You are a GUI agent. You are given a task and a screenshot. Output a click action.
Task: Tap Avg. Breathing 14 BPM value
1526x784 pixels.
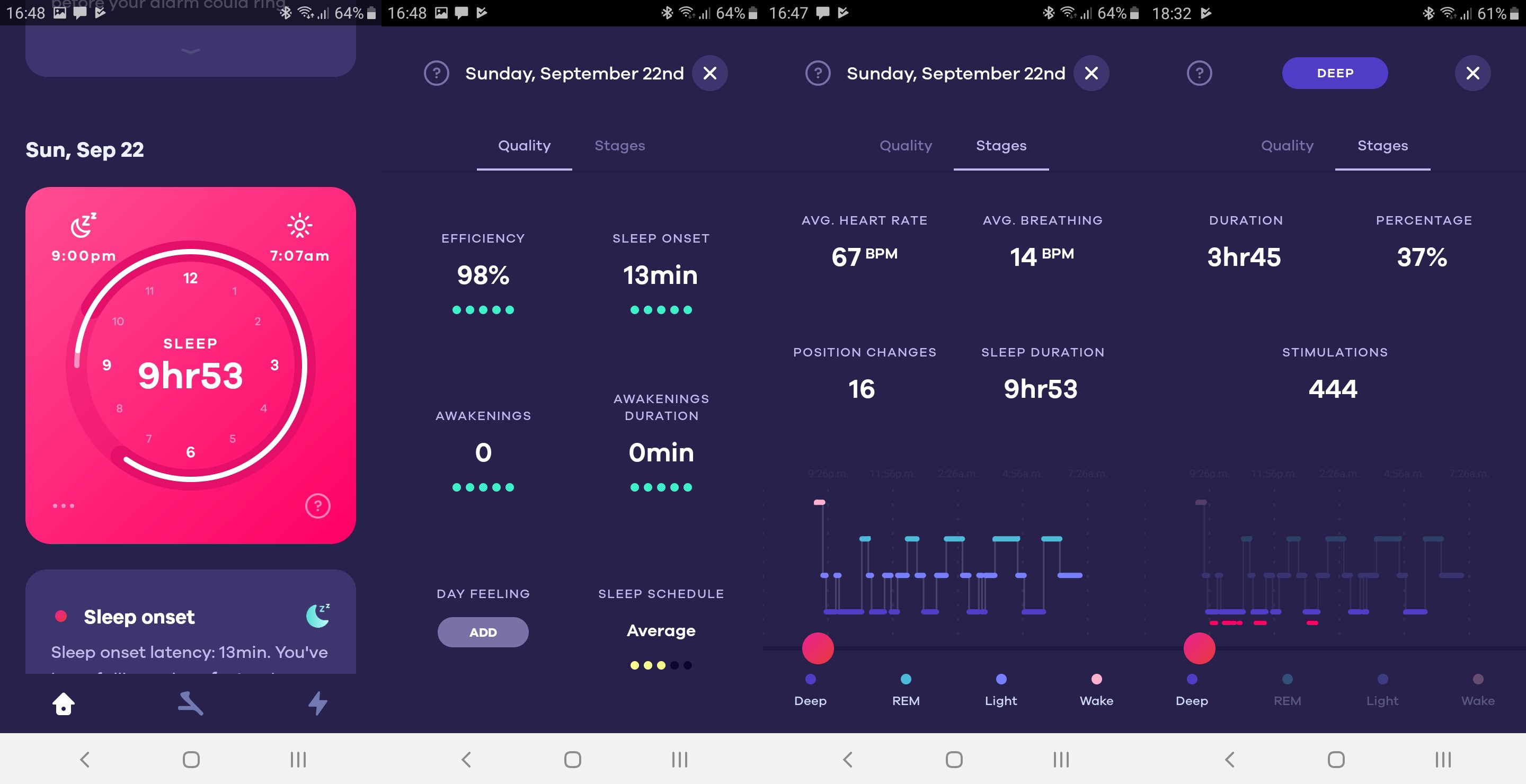1042,256
